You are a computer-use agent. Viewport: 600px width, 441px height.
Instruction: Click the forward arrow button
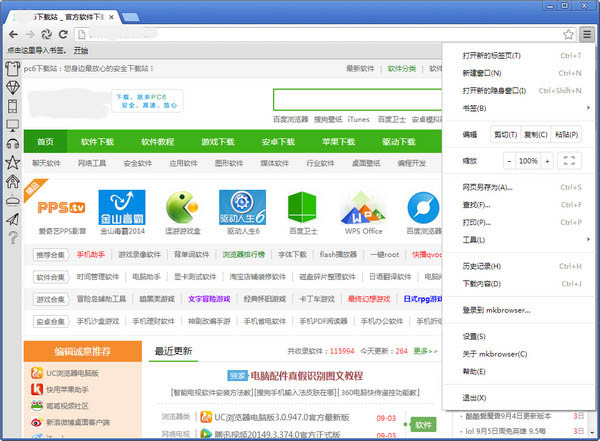30,34
